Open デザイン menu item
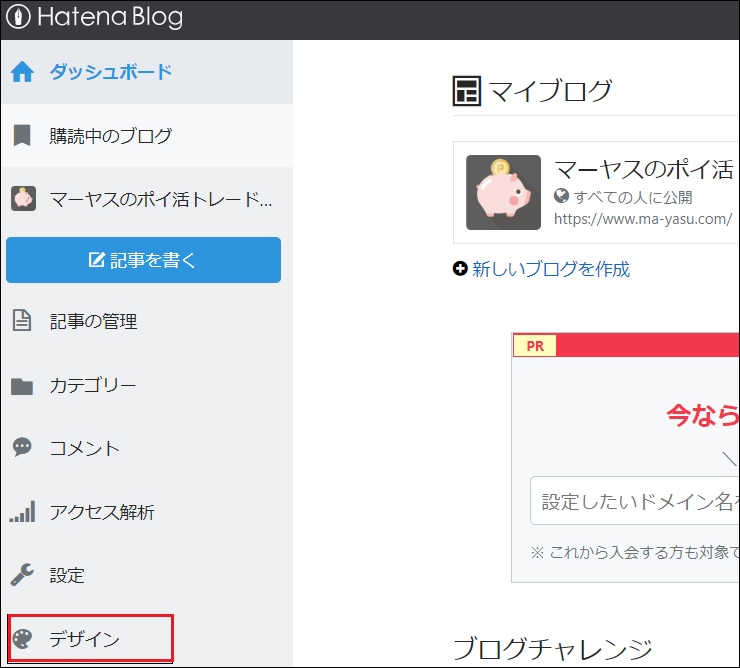 84,639
